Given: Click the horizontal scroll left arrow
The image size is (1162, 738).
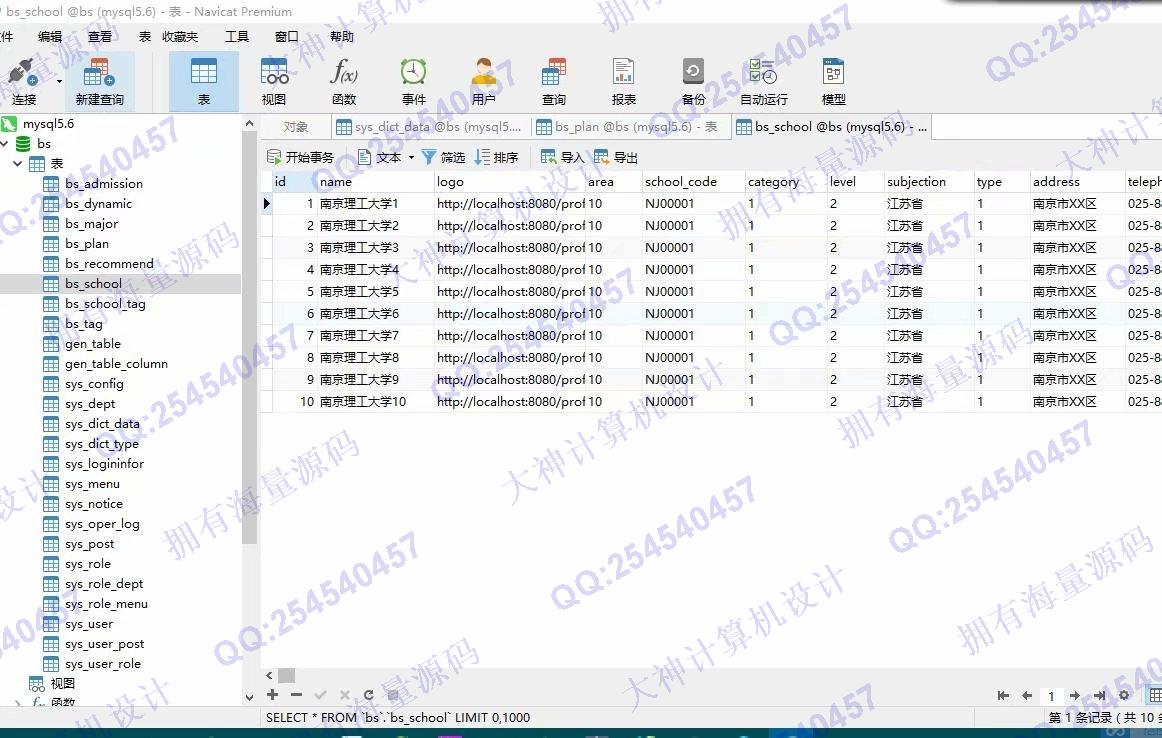Looking at the screenshot, I should pyautogui.click(x=269, y=676).
